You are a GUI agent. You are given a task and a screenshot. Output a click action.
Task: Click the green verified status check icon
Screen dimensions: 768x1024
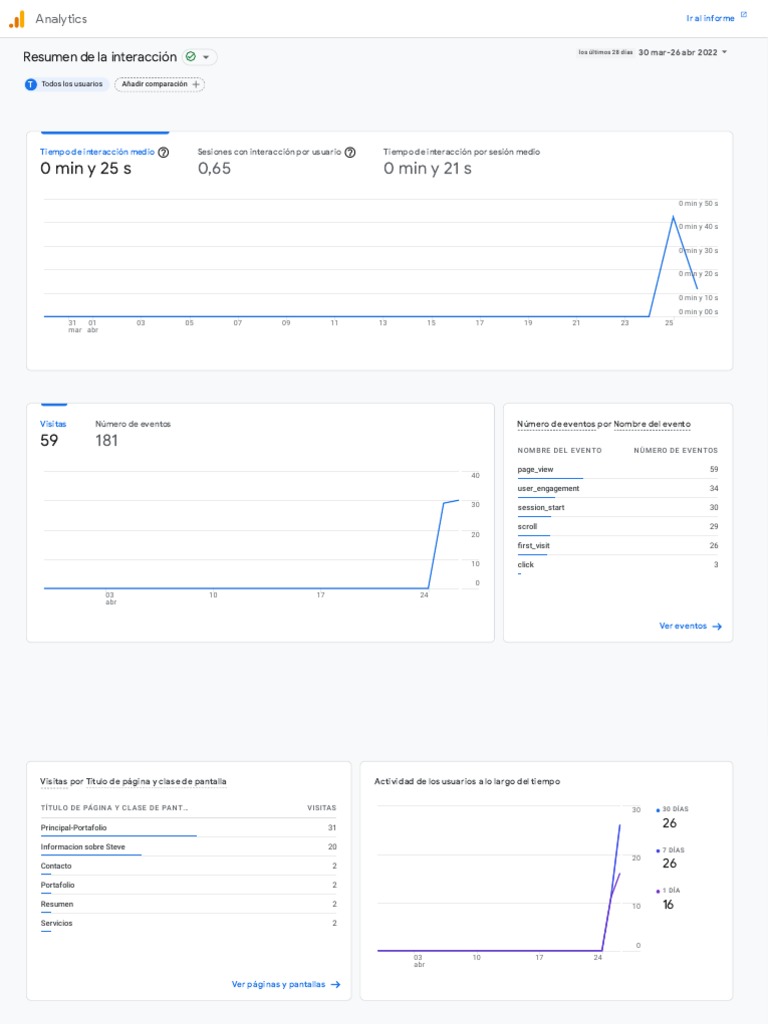point(191,57)
